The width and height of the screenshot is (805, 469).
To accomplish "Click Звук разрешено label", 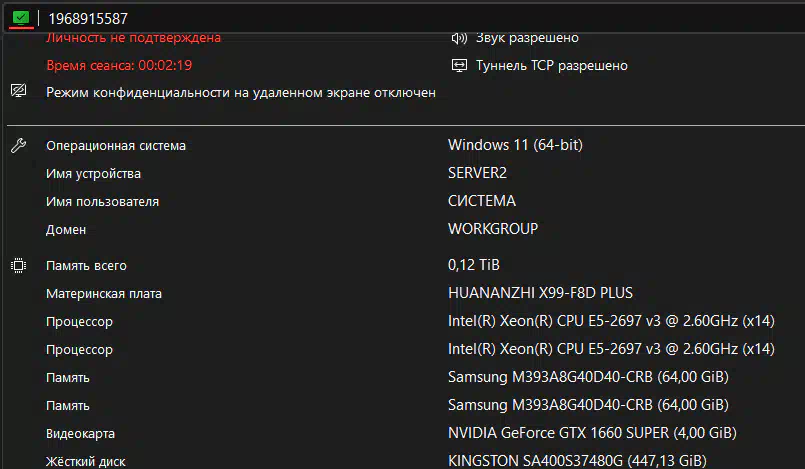I will 527,38.
